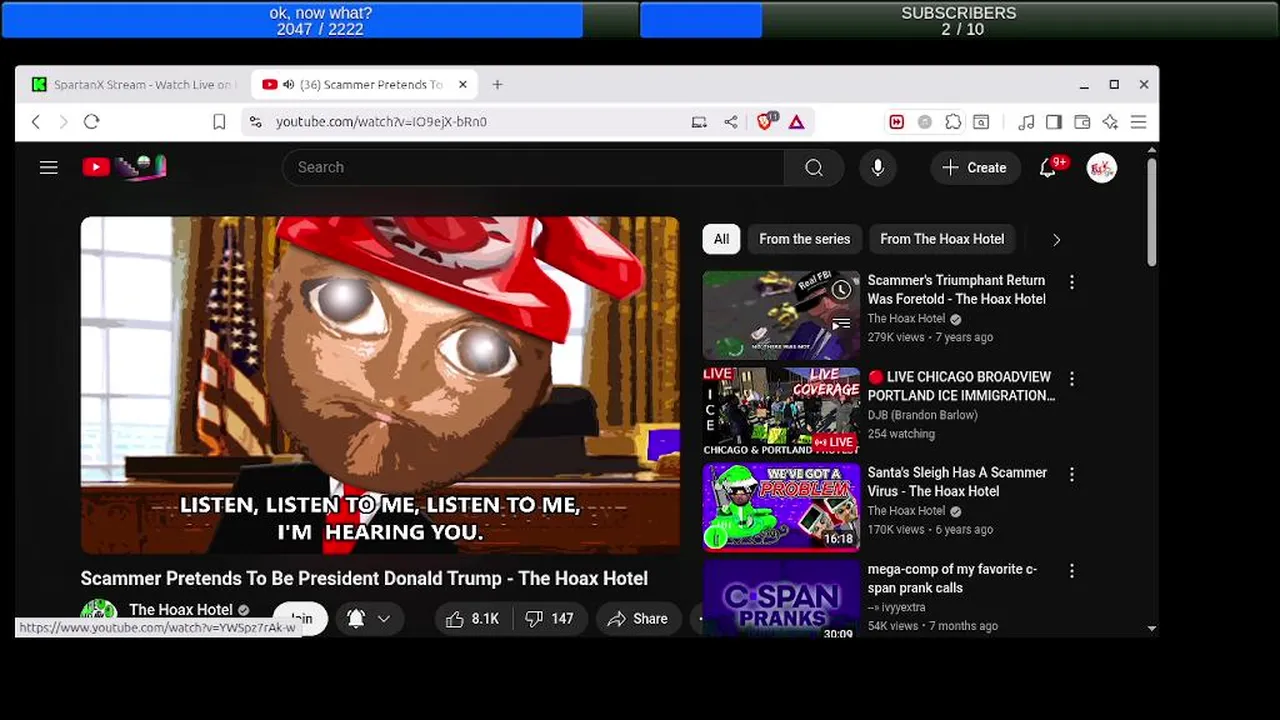The width and height of the screenshot is (1280, 720).
Task: Open the LIVE CHICAGO BROADVIEW thumbnail
Action: click(781, 411)
